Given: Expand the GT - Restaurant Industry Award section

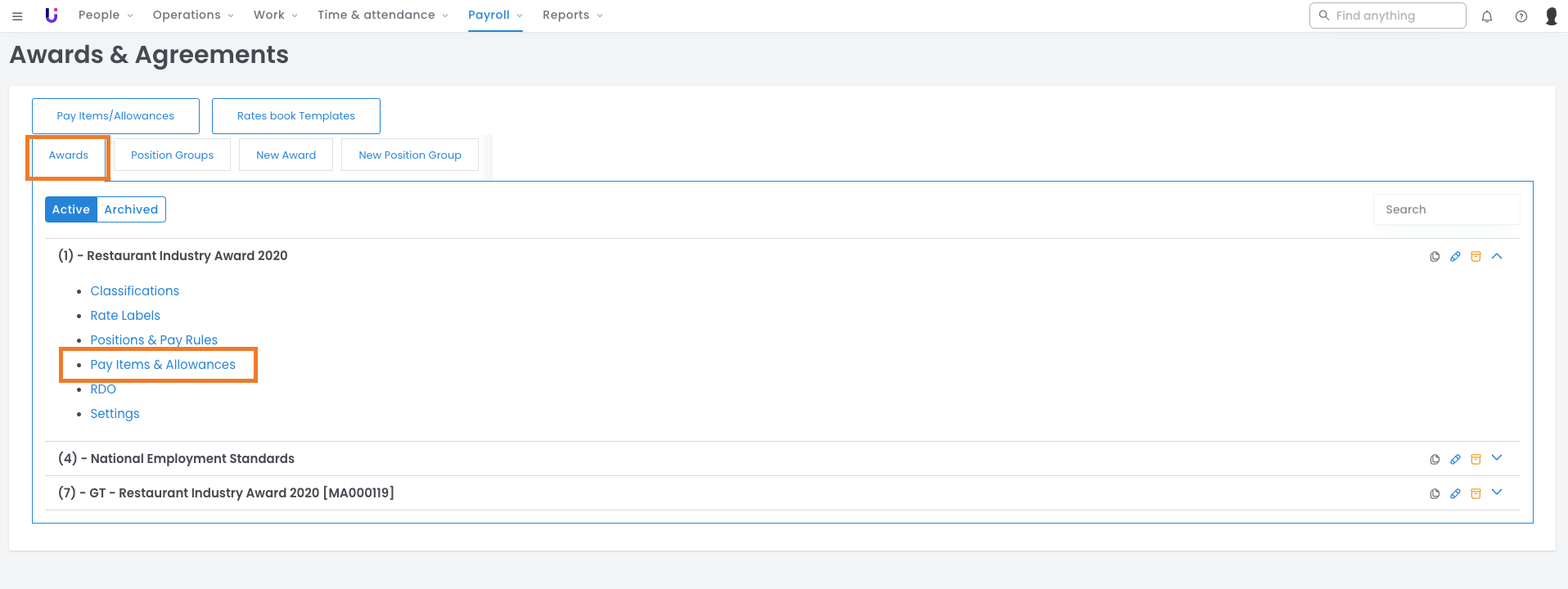Looking at the screenshot, I should click(1497, 492).
